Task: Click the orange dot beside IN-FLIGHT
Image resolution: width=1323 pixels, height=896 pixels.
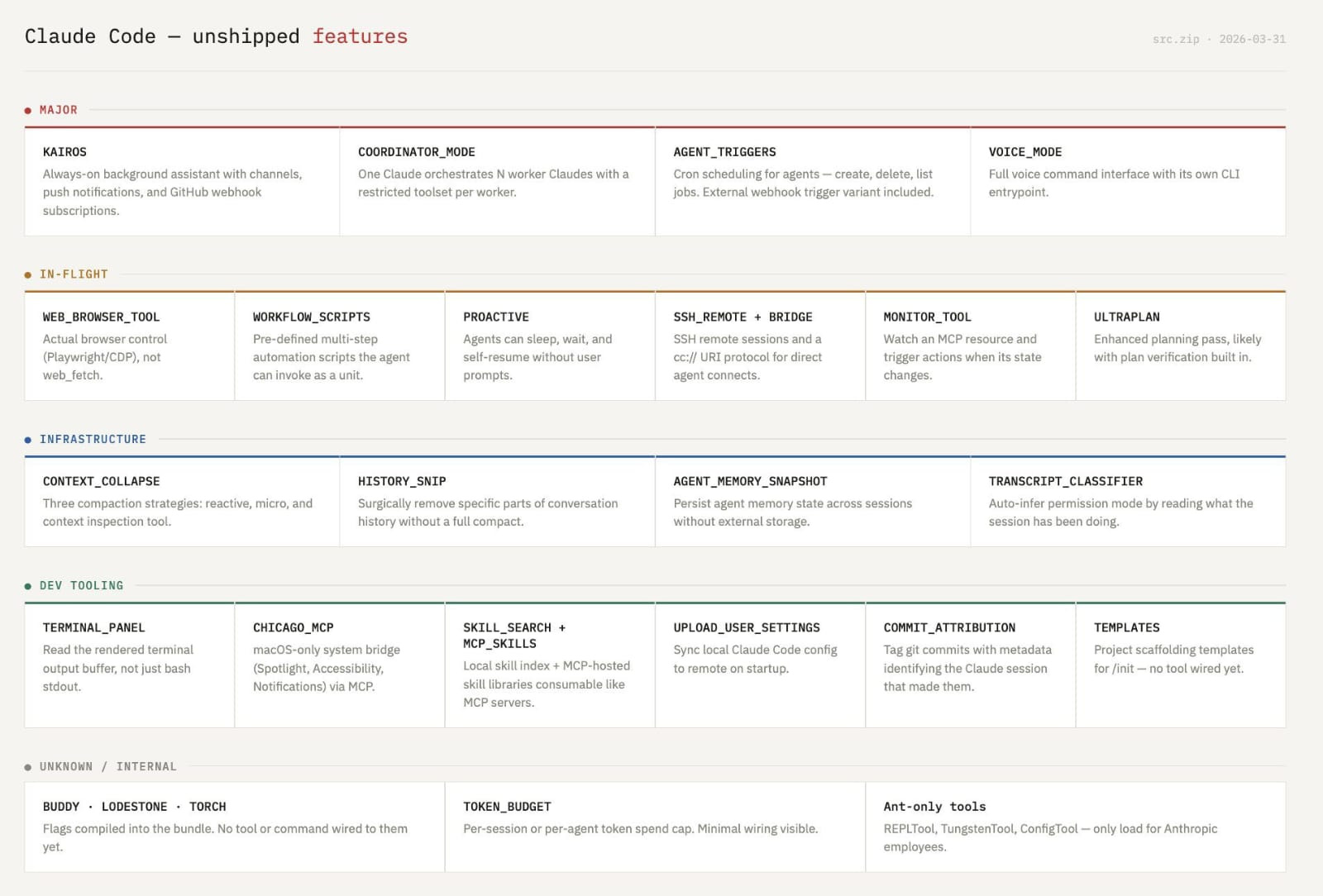Action: coord(28,274)
